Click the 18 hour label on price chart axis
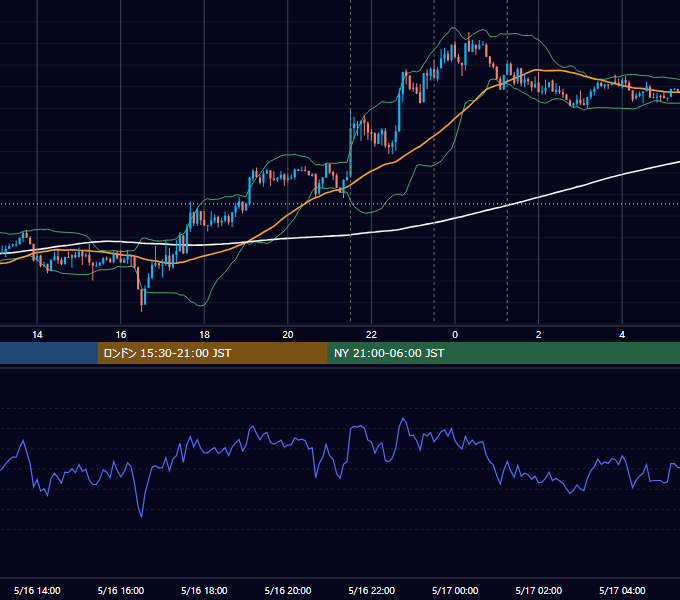The height and width of the screenshot is (600, 680). click(x=204, y=335)
